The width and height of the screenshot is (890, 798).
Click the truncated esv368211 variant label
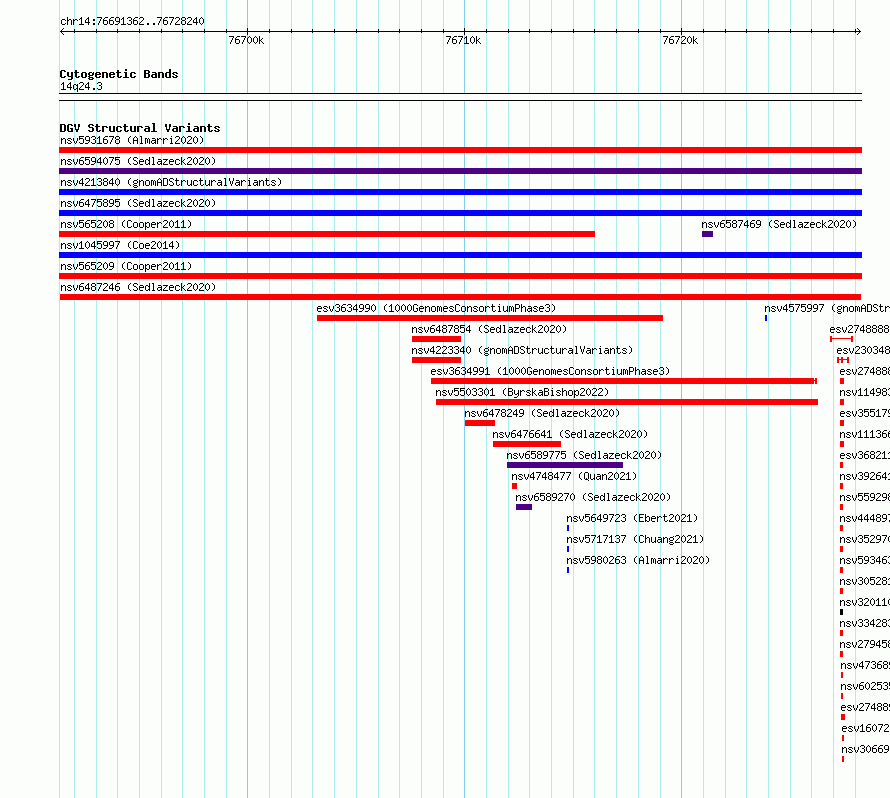pyautogui.click(x=864, y=455)
